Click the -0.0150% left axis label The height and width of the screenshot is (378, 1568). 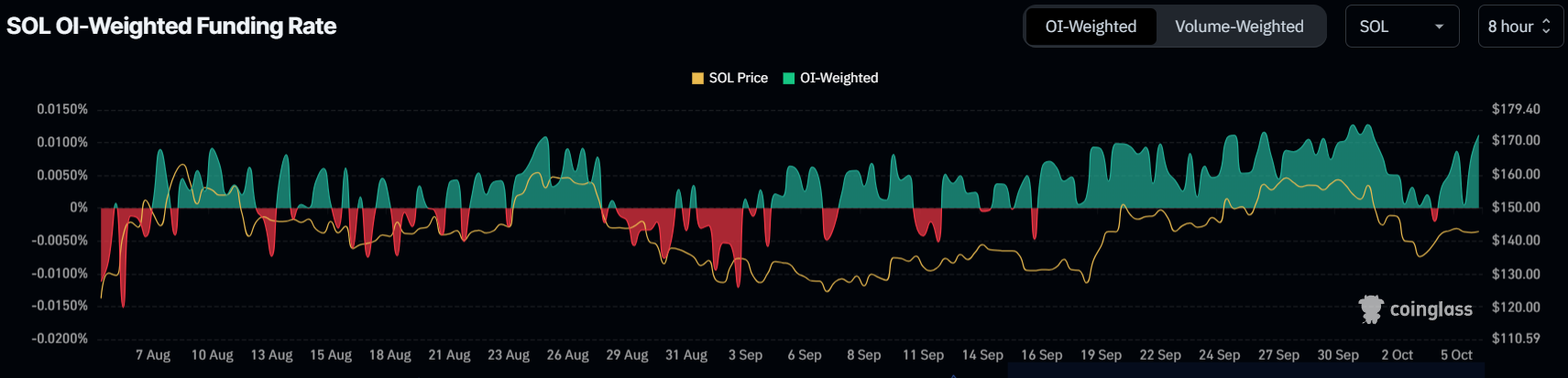(60, 306)
